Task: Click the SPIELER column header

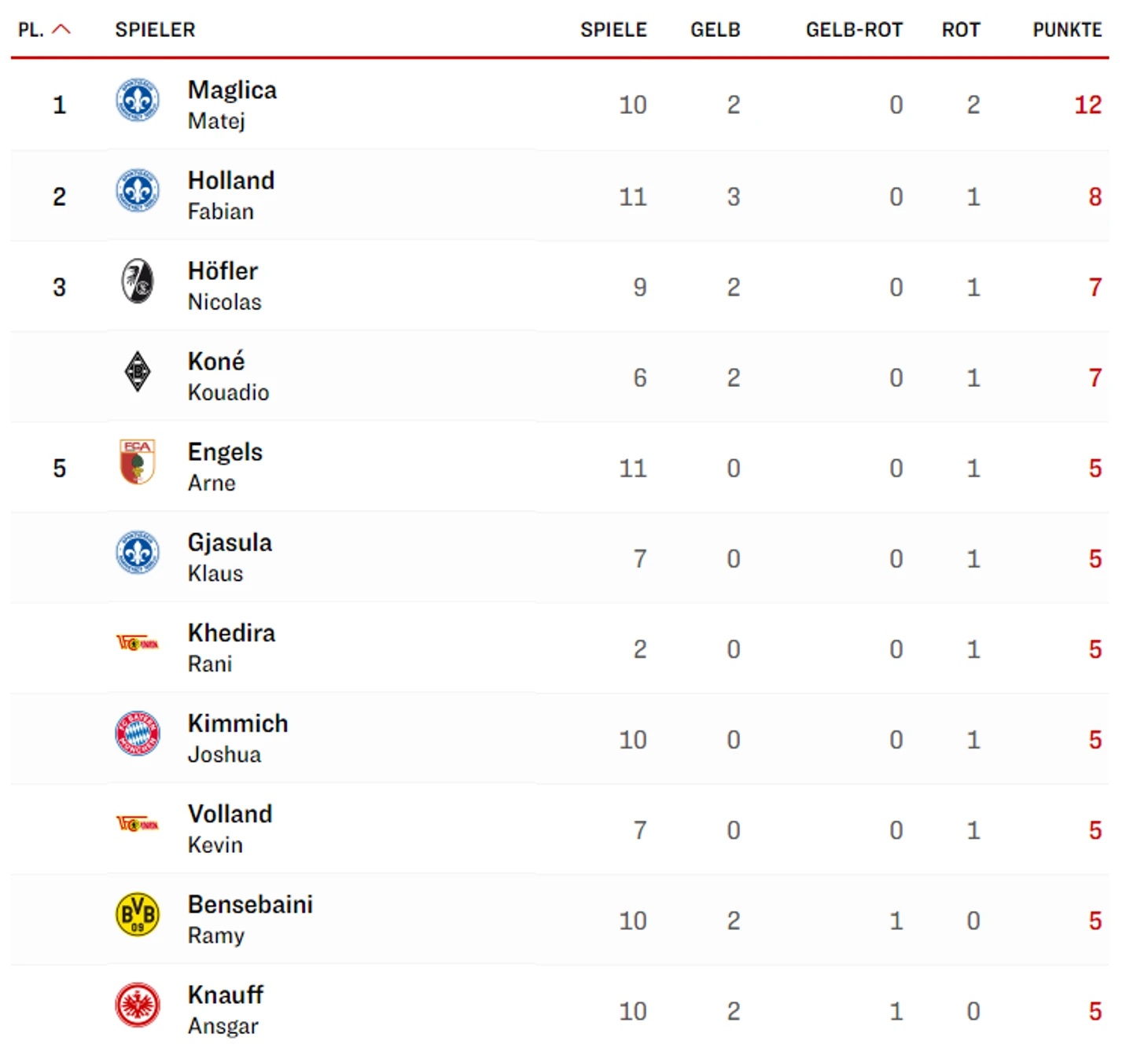Action: (155, 30)
